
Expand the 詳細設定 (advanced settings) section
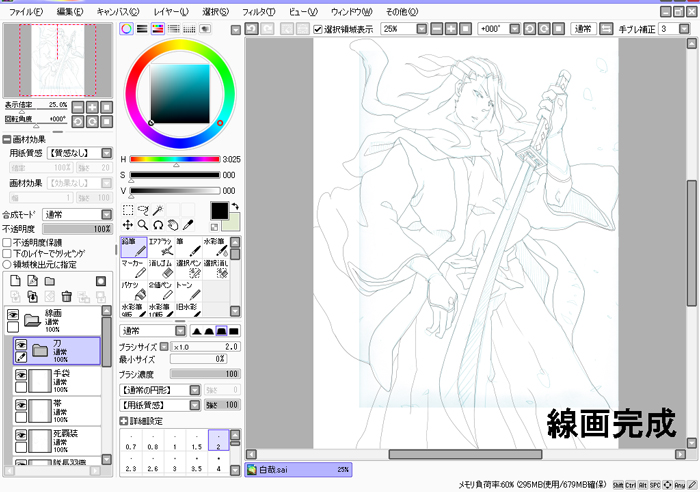125,422
